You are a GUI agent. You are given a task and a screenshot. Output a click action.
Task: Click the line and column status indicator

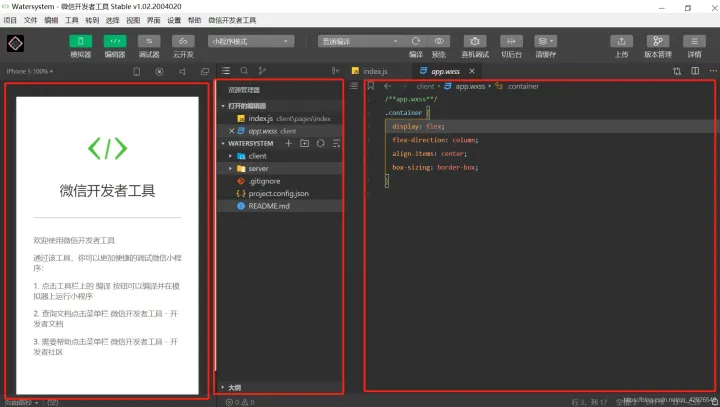coord(589,402)
